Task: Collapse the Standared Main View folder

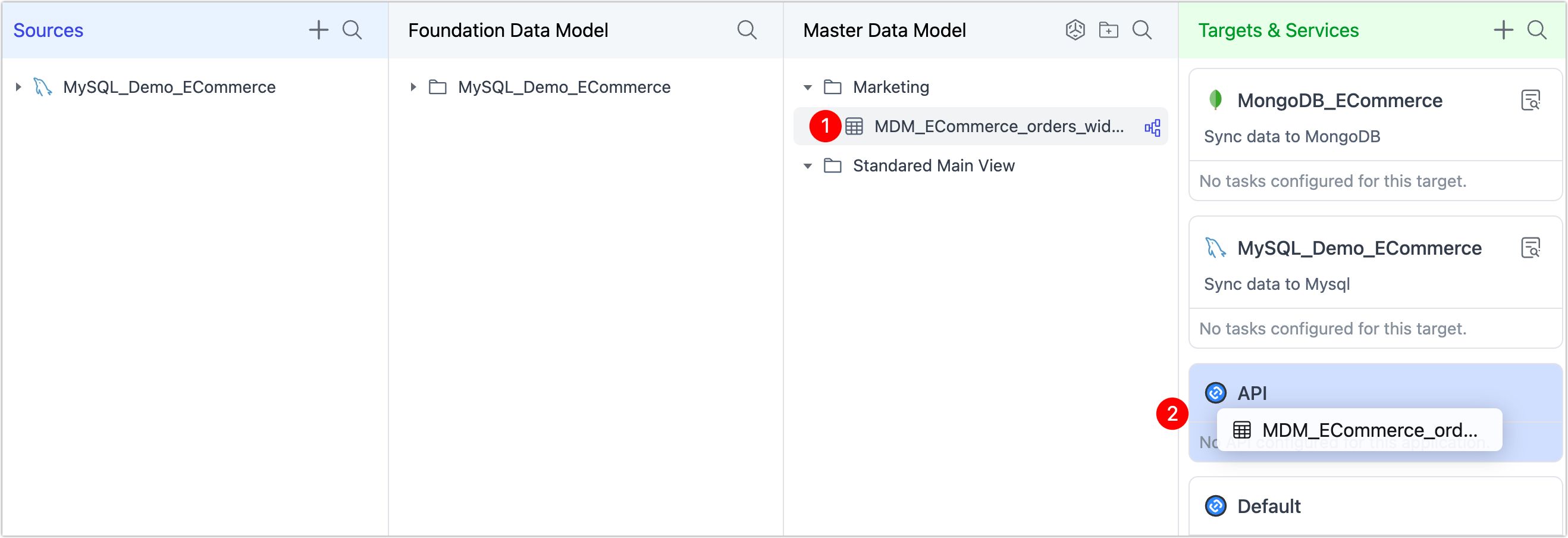Action: 807,165
